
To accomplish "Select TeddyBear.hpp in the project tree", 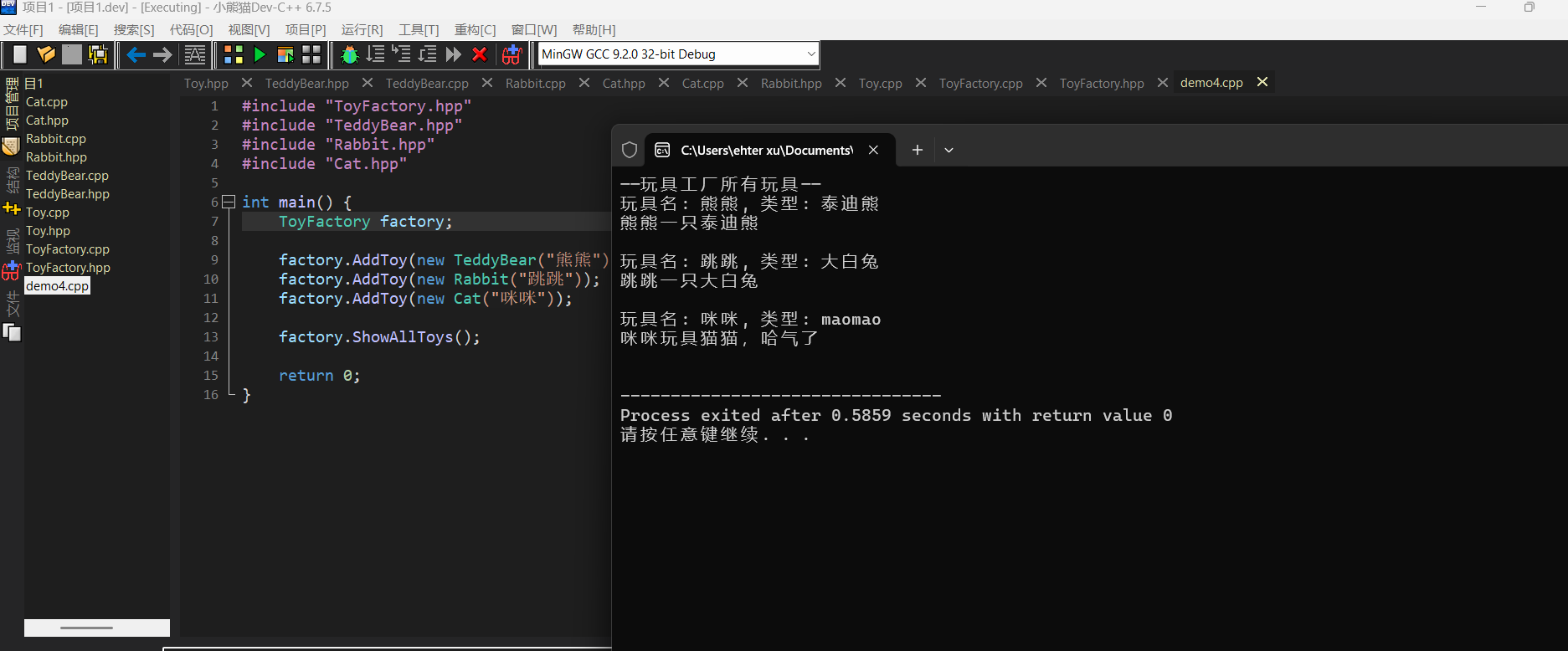I will [68, 194].
